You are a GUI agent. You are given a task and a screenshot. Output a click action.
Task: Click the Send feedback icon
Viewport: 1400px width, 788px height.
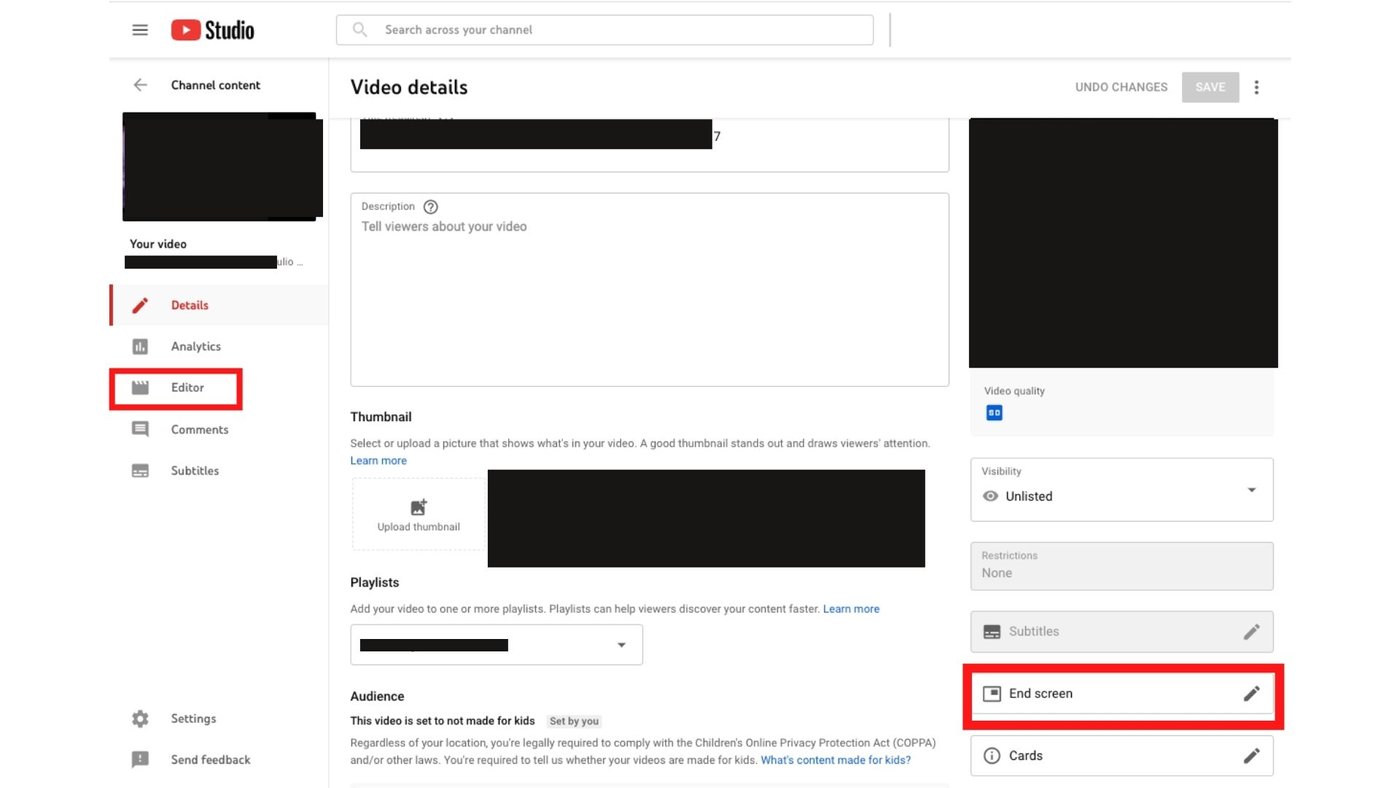pos(140,759)
